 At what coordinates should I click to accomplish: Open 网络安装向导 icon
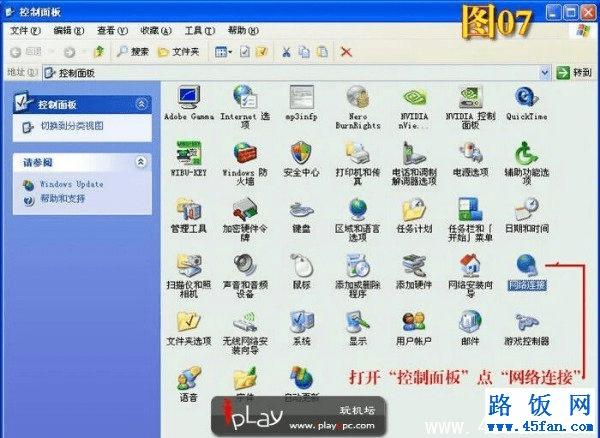(x=471, y=265)
